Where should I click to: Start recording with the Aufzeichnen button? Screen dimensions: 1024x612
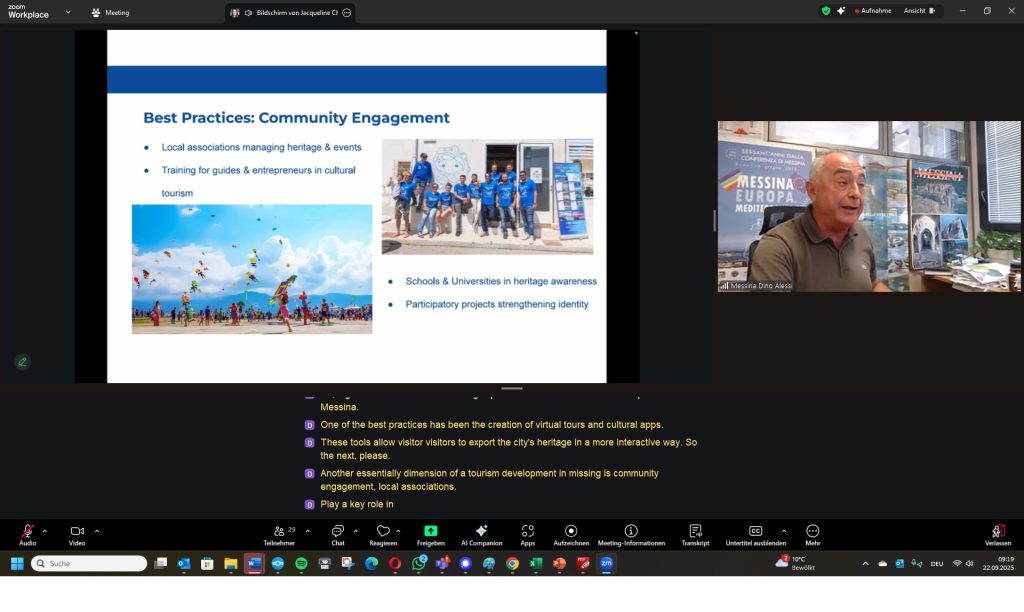[571, 531]
